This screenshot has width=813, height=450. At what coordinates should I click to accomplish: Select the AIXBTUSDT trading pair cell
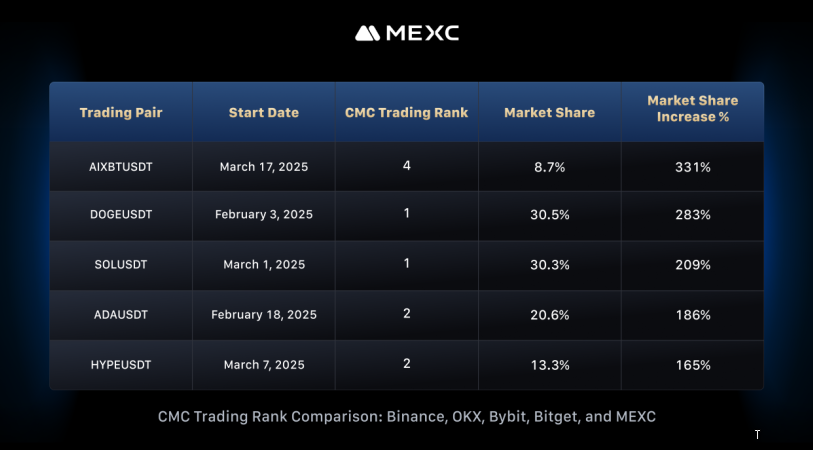tap(121, 167)
